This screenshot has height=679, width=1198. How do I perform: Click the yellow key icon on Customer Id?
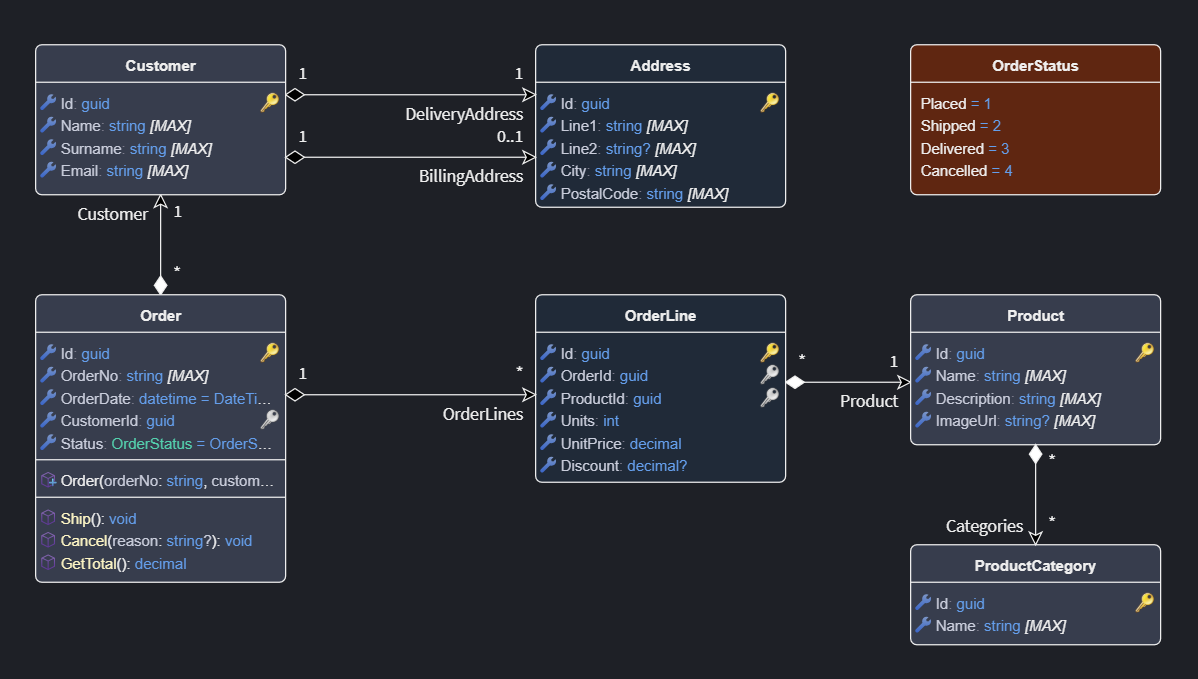coord(269,101)
